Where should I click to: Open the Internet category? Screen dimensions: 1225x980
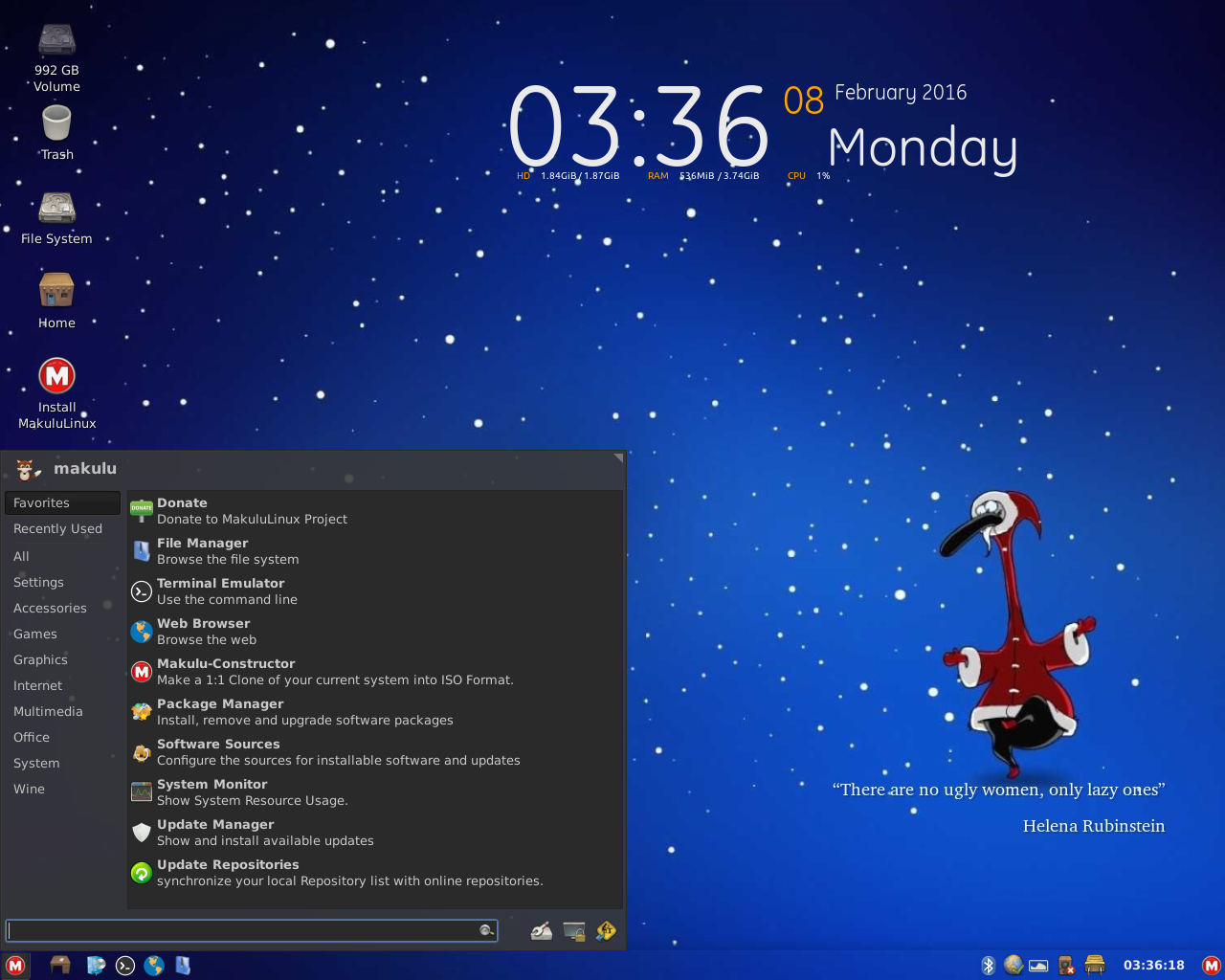[x=62, y=685]
